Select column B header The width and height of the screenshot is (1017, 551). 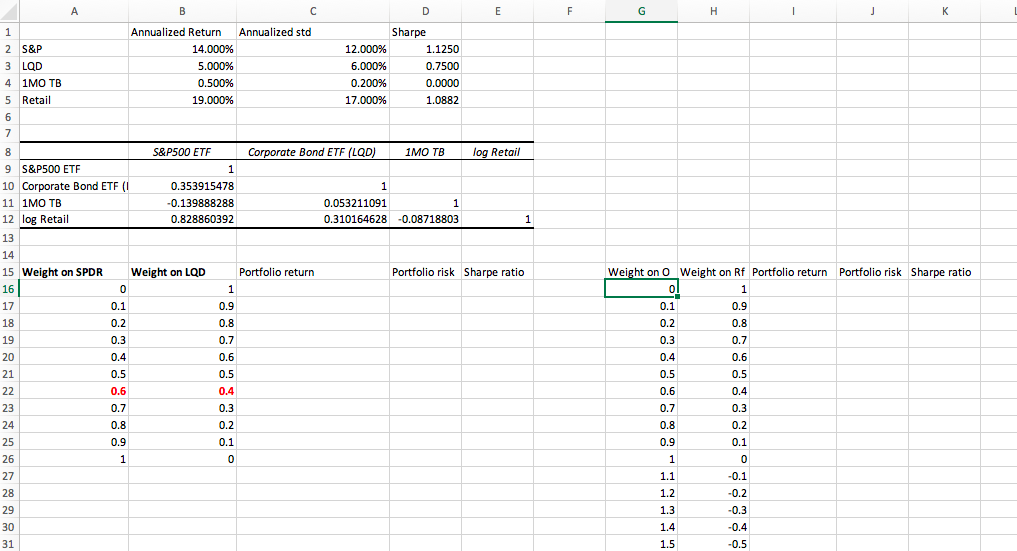click(x=182, y=11)
